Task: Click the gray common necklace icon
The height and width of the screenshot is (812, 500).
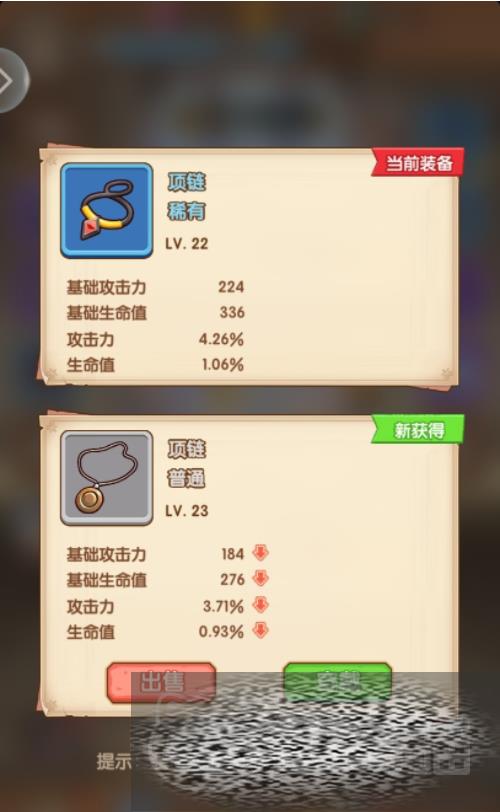Action: [107, 478]
